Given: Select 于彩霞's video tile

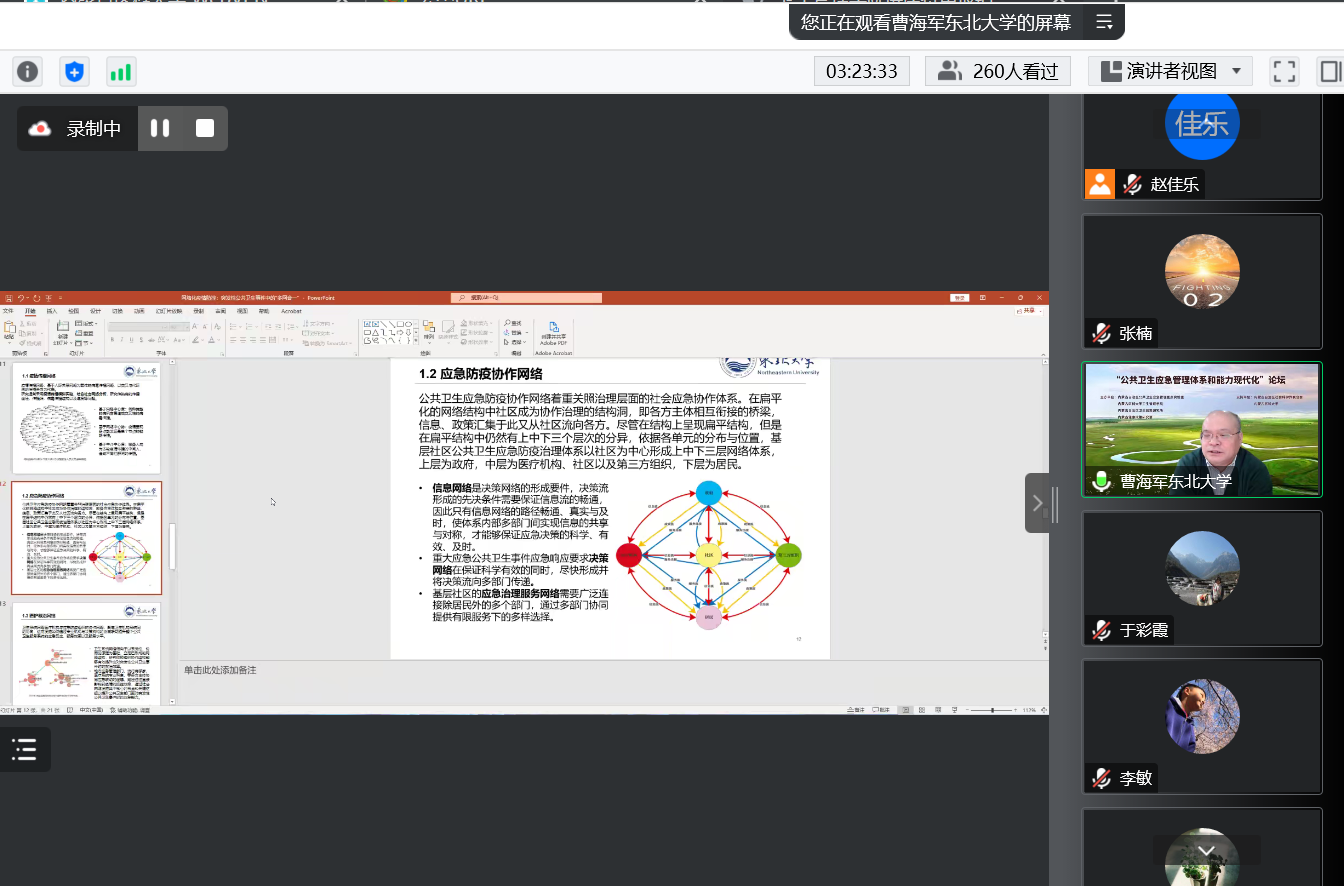Looking at the screenshot, I should pos(1202,577).
